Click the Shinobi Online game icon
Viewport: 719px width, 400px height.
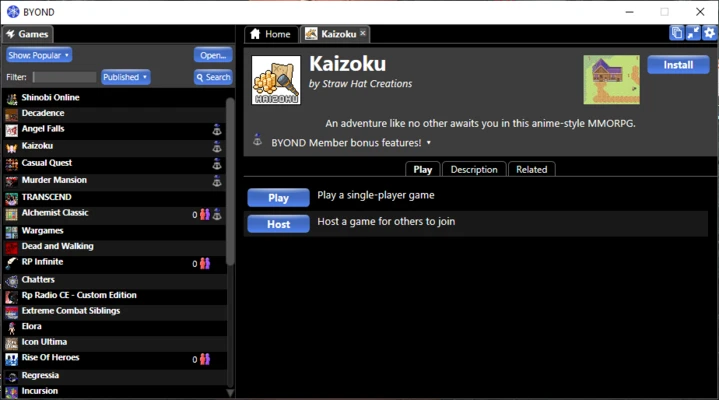click(12, 98)
